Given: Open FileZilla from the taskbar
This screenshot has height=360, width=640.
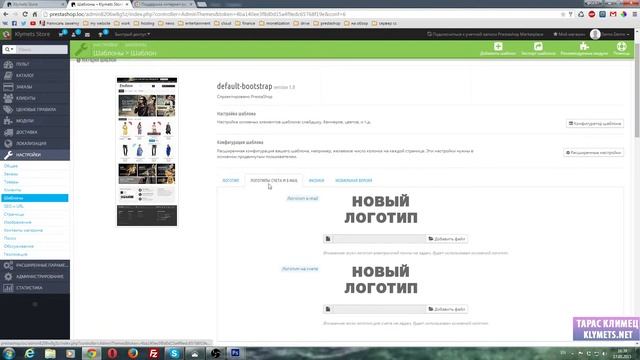Looking at the screenshot, I should [x=153, y=353].
